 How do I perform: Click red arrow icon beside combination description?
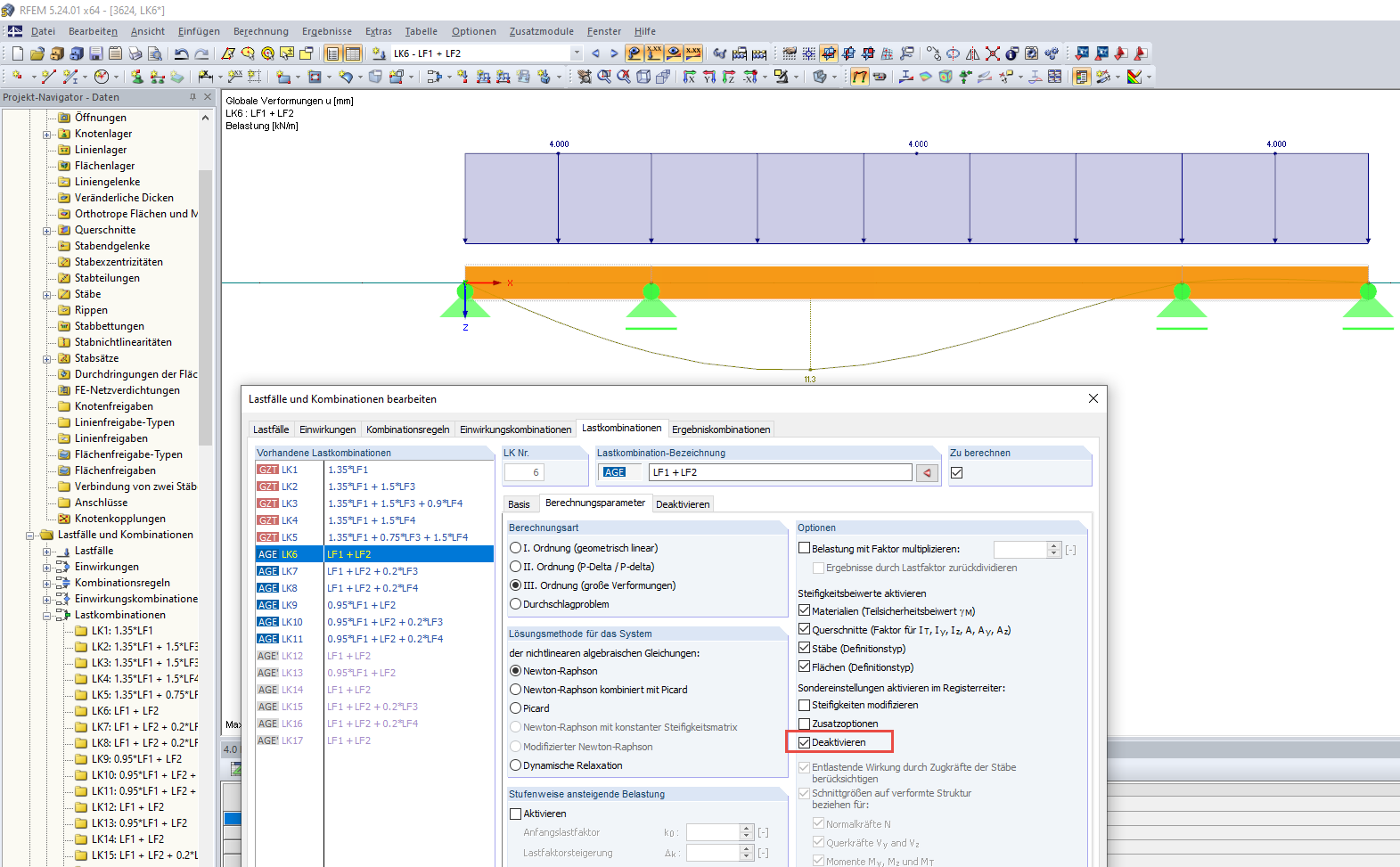(927, 473)
